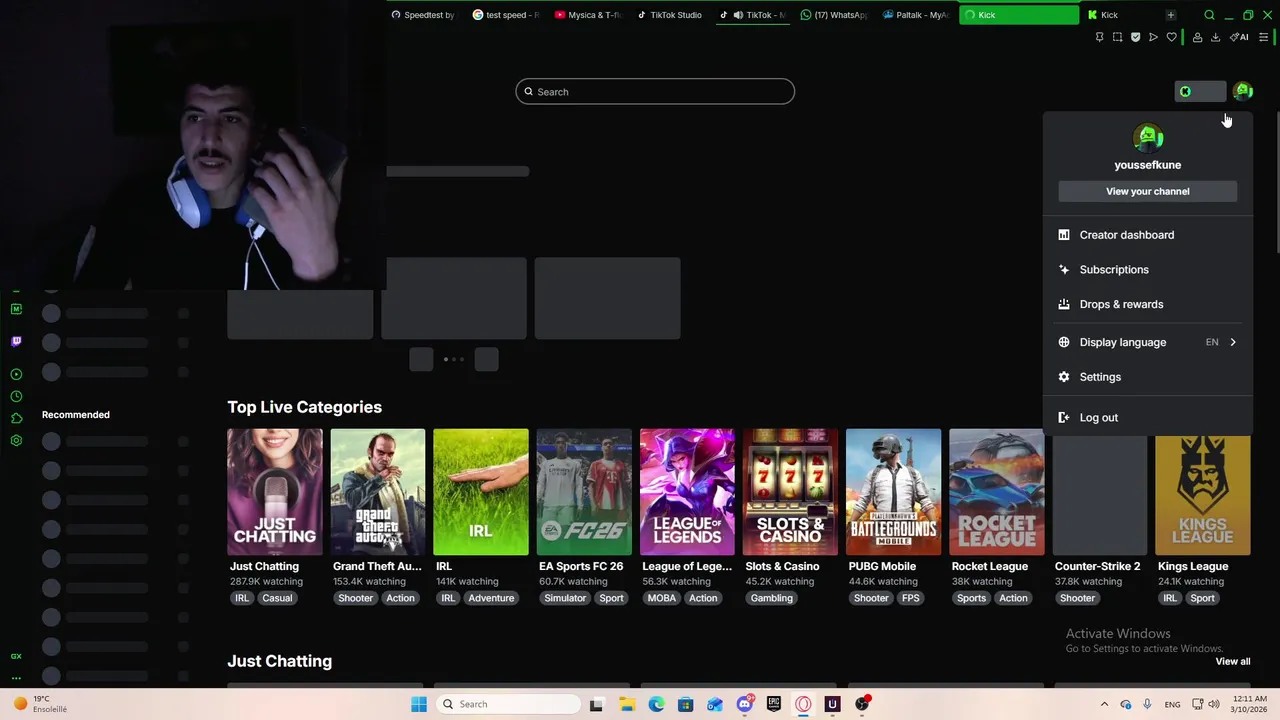The height and width of the screenshot is (720, 1280).
Task: Click the Windows Start button
Action: 419,704
